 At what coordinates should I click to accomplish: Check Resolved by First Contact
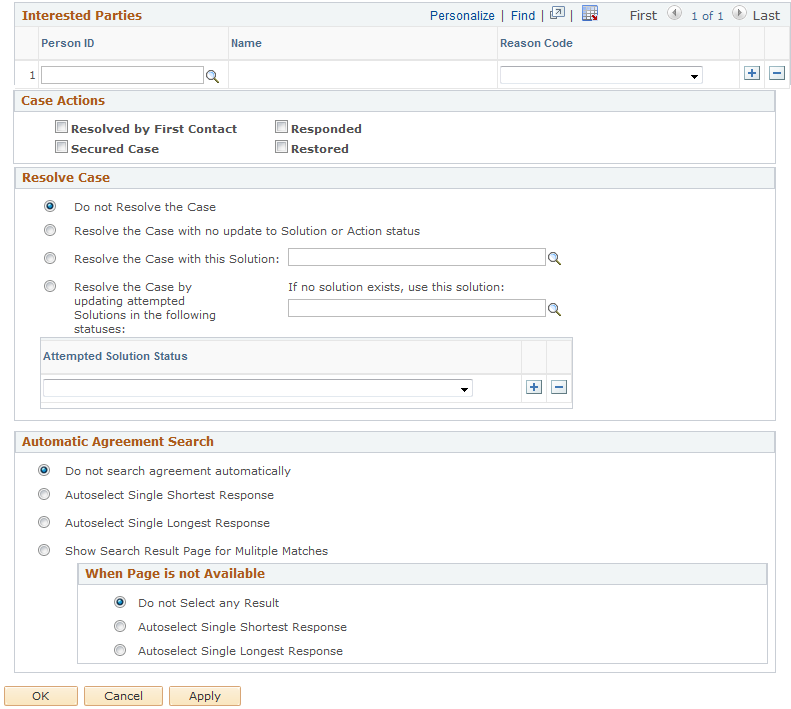coord(62,127)
